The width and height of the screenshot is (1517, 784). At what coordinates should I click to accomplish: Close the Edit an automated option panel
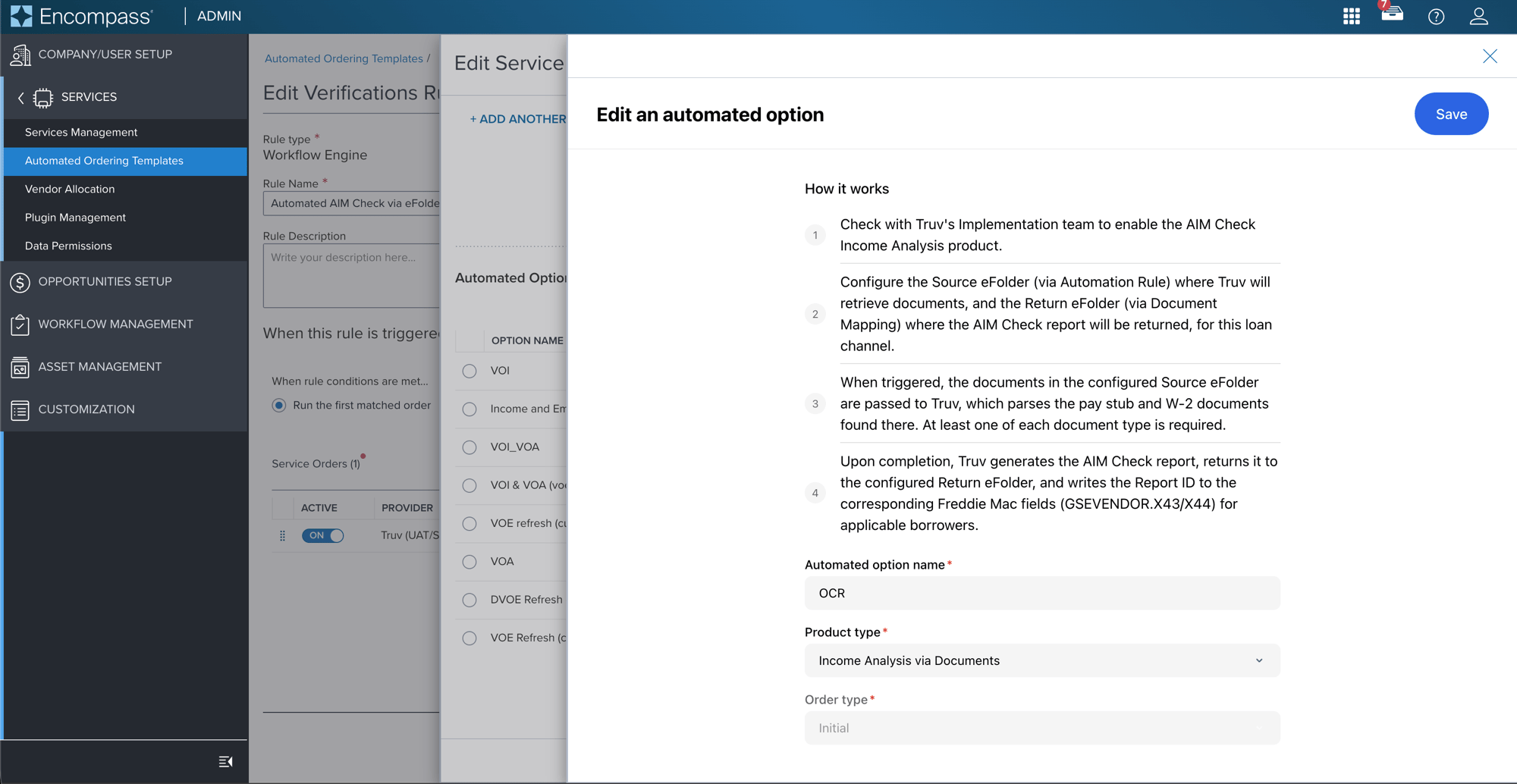1490,56
